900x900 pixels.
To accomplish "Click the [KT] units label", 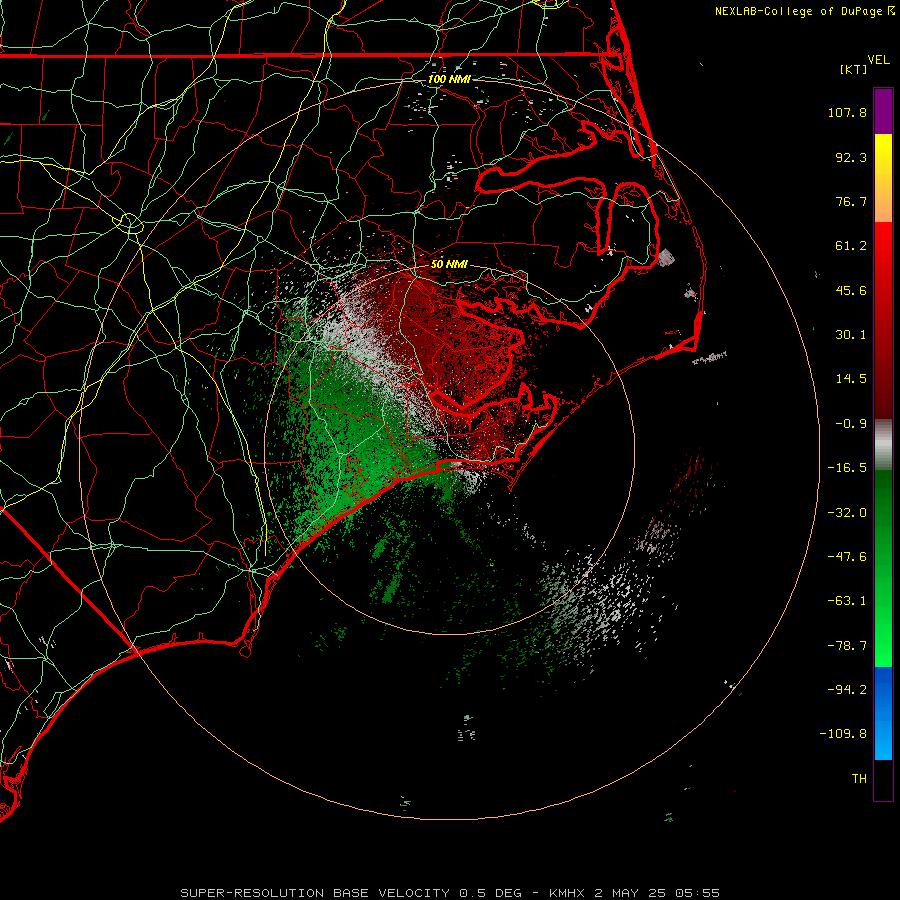I will tap(854, 69).
